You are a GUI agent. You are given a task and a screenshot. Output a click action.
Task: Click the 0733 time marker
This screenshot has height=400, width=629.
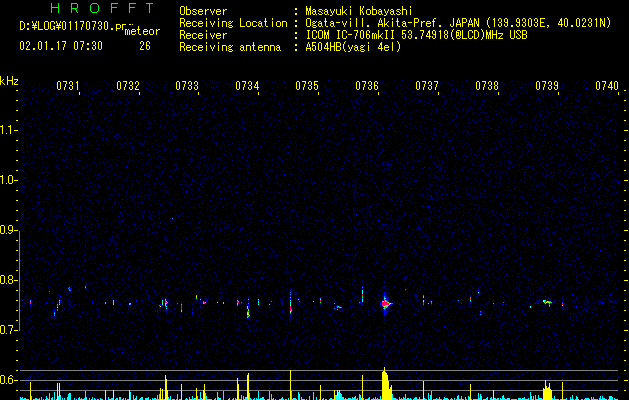[x=187, y=85]
